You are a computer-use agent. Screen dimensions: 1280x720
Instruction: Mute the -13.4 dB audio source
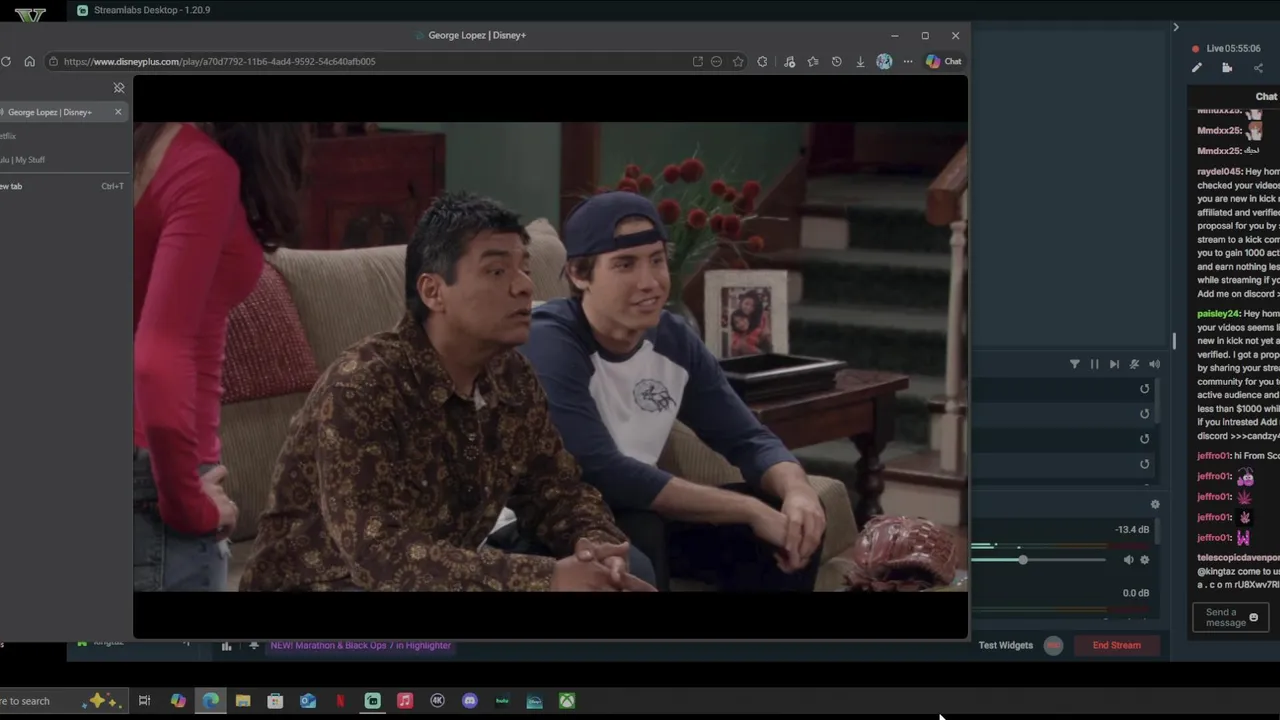[1128, 560]
